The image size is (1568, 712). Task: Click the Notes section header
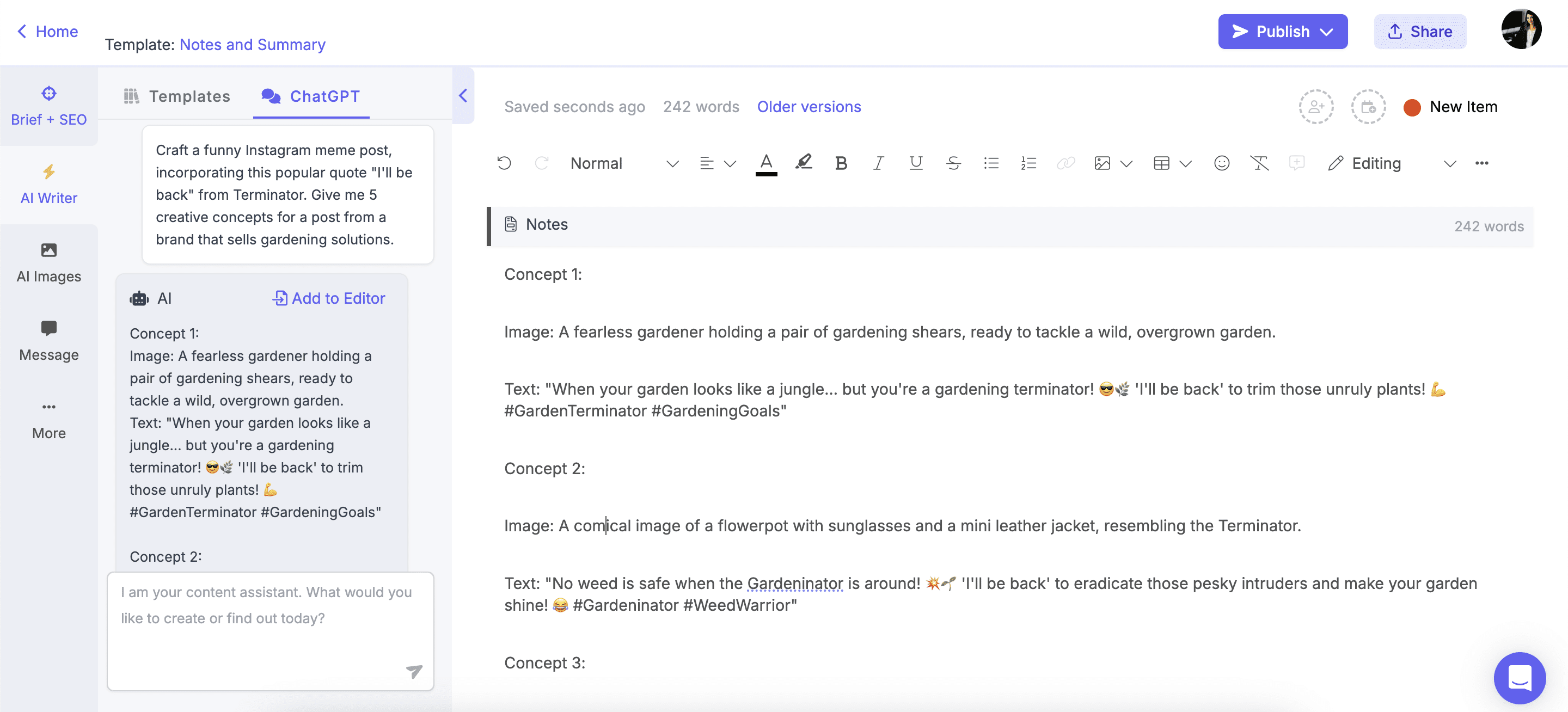point(1010,226)
